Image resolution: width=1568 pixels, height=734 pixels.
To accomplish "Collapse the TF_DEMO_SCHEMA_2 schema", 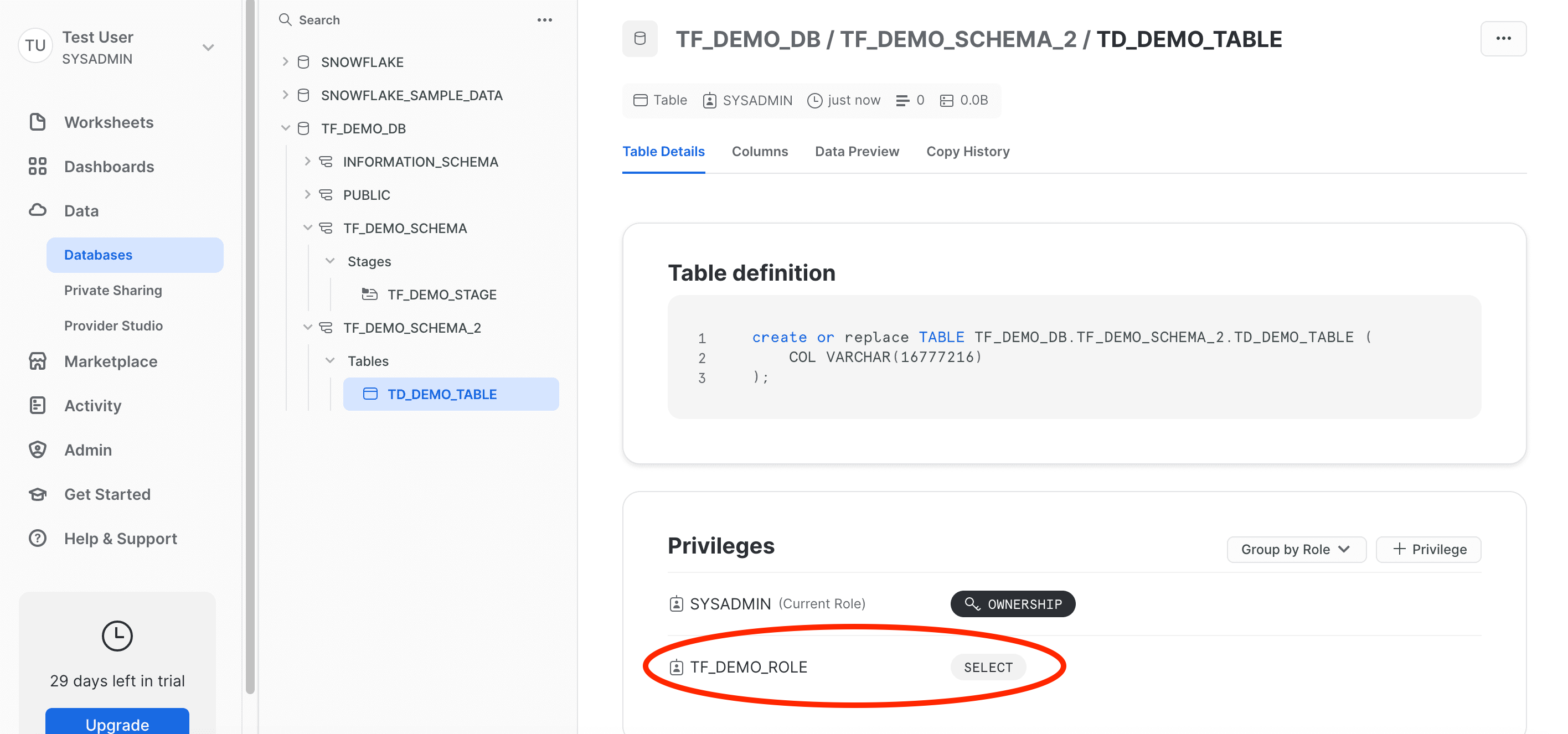I will (307, 328).
